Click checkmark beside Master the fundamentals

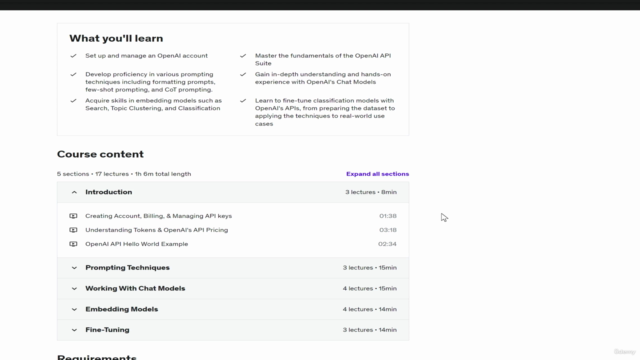[243, 56]
